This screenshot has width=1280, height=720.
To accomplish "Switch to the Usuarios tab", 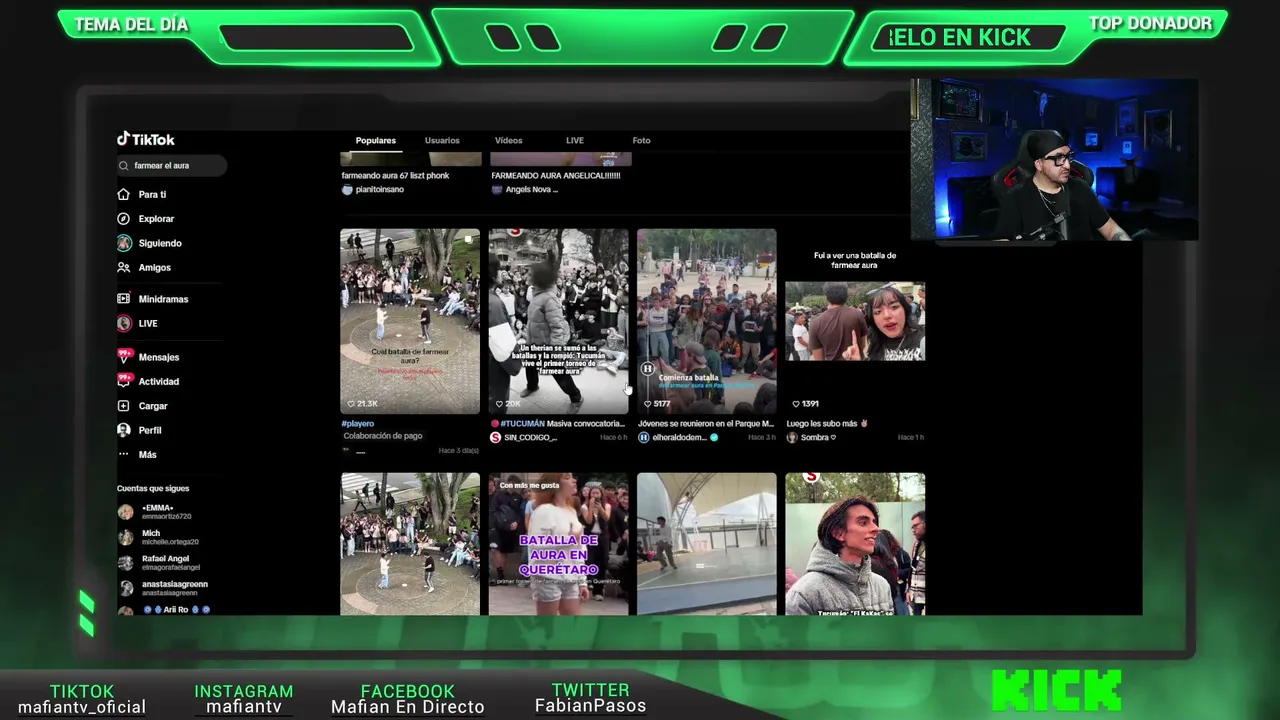I will (442, 141).
